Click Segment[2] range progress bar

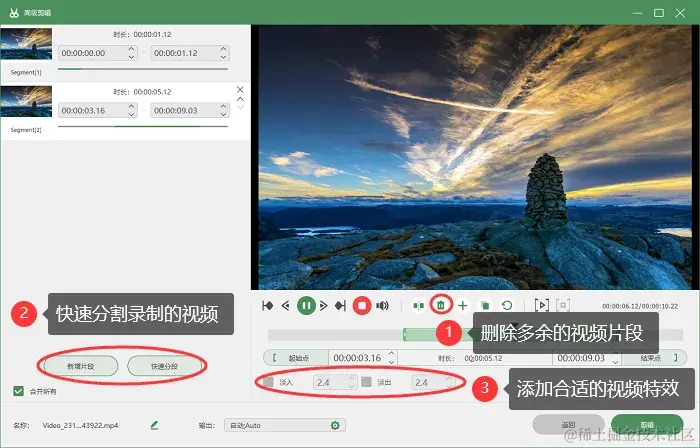pyautogui.click(x=143, y=126)
